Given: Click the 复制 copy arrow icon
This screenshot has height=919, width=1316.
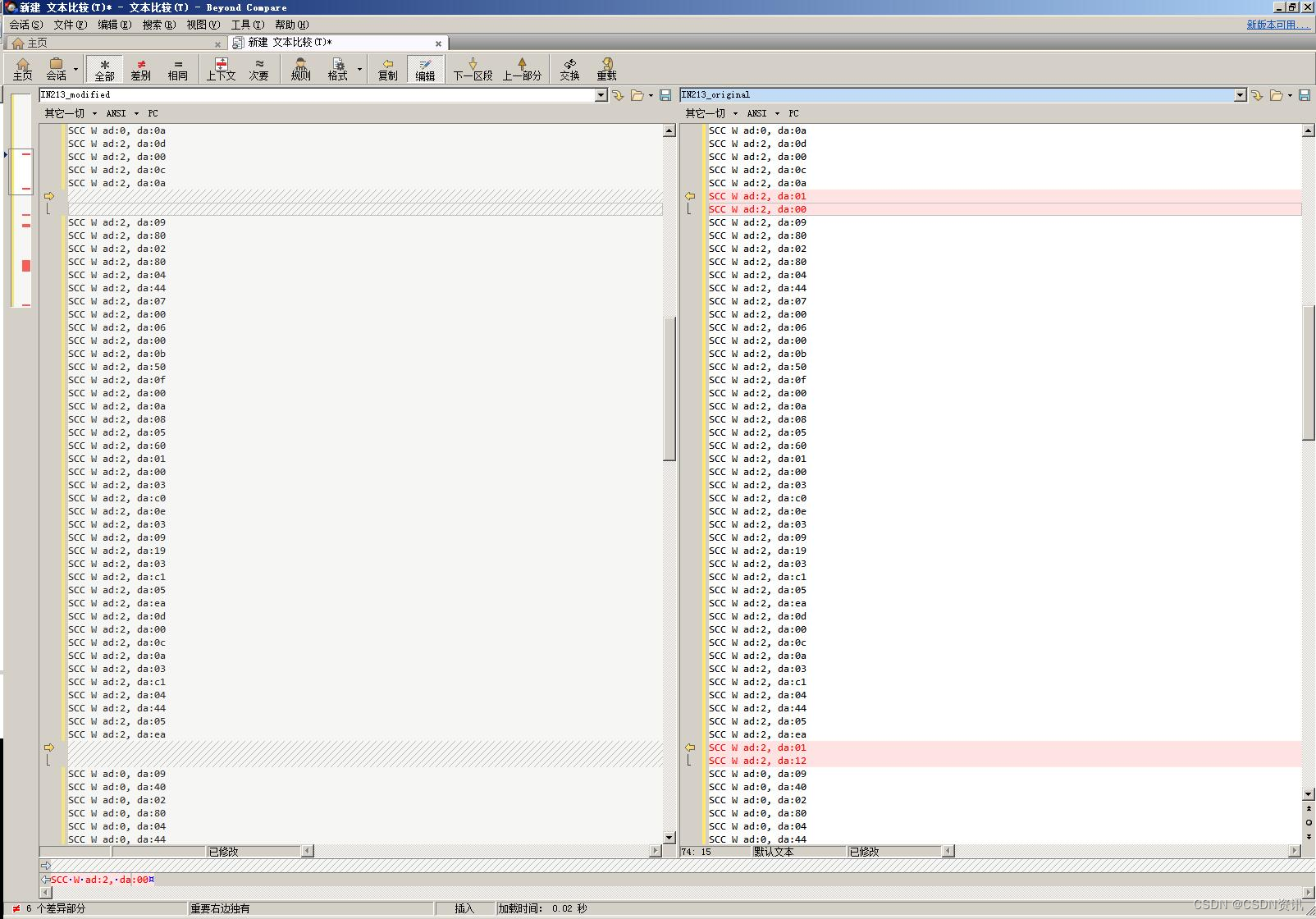Looking at the screenshot, I should coord(387,69).
